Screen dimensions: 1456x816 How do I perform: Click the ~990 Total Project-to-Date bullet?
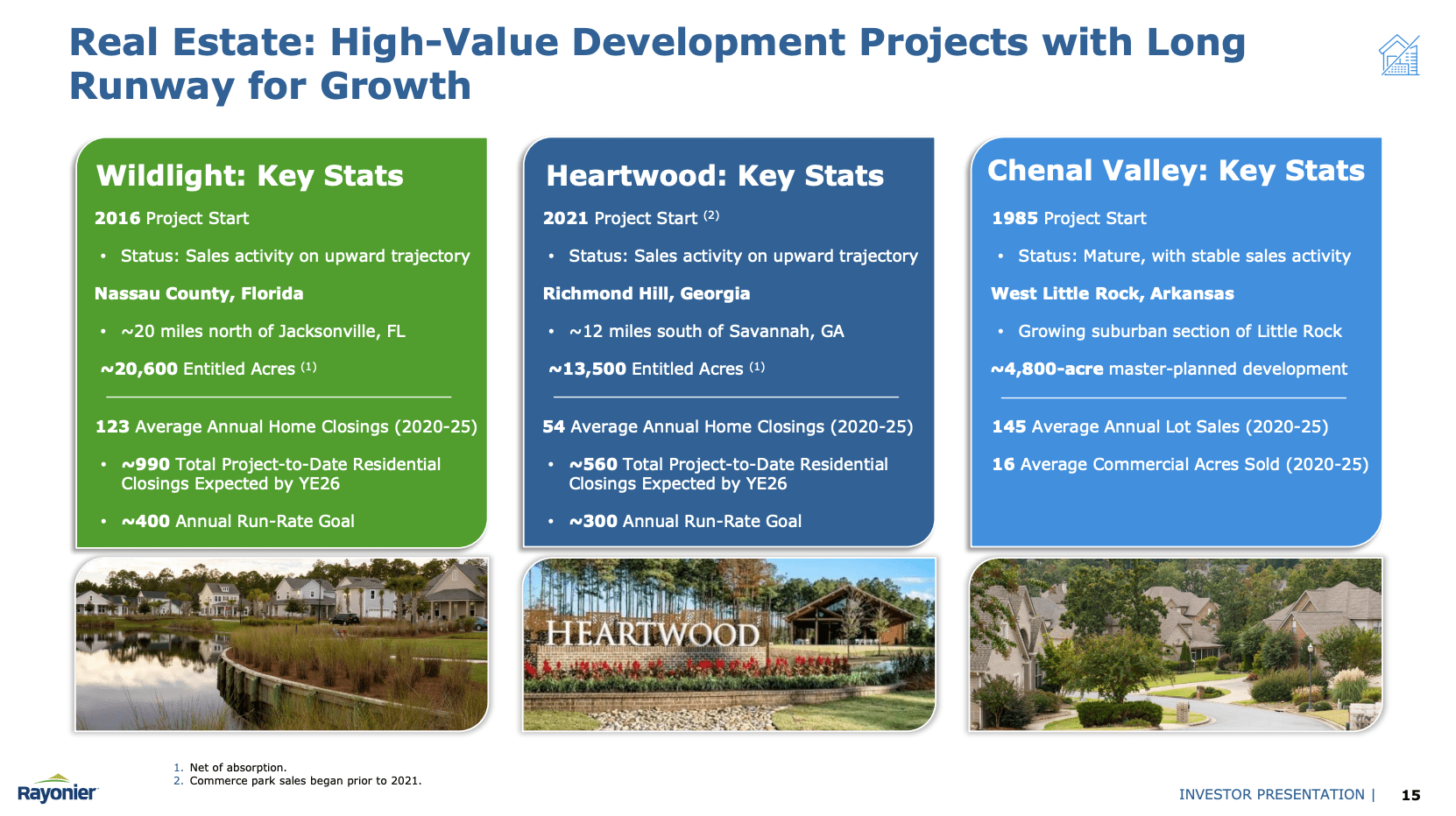[280, 474]
